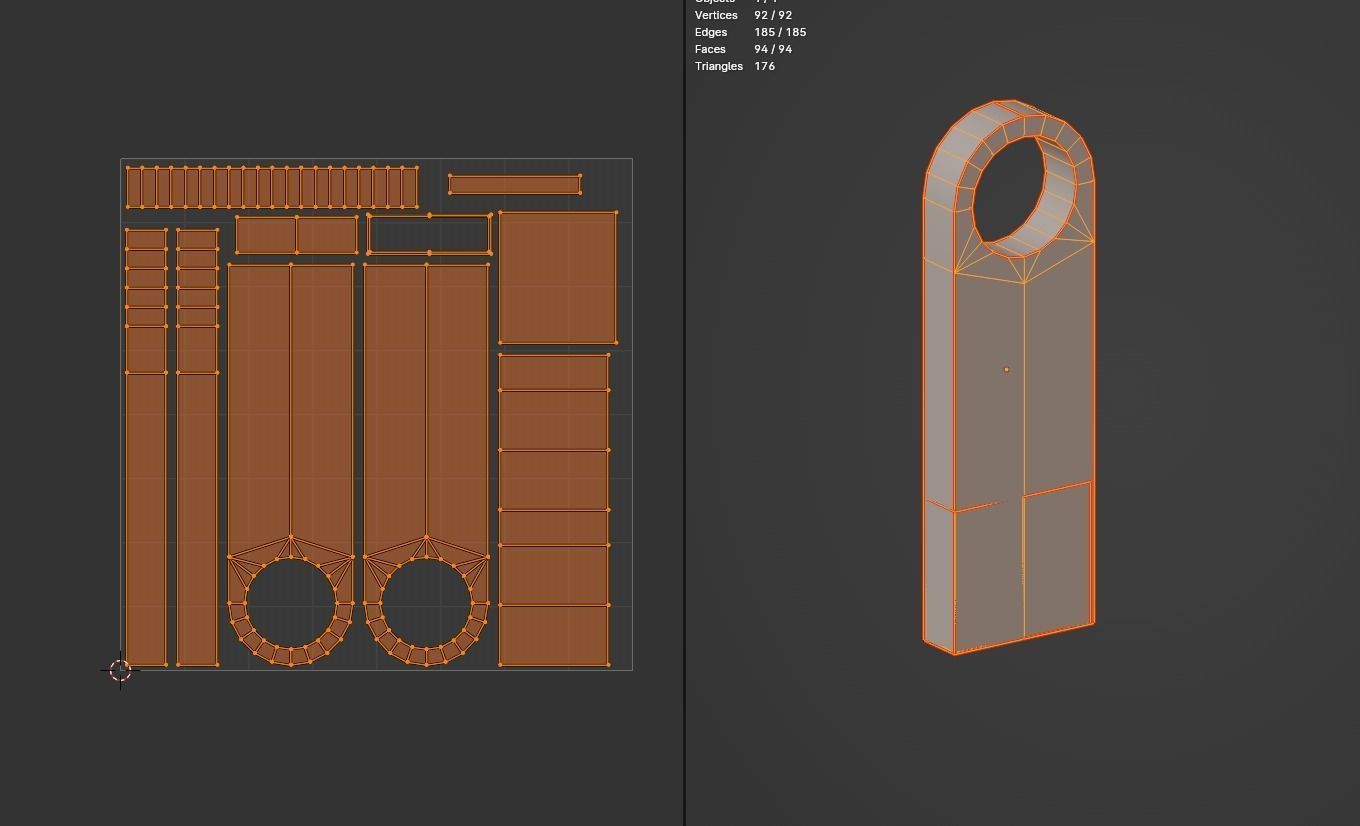The image size is (1360, 826).
Task: Click the 2D cursor crosshair in UV editor
Action: (120, 671)
